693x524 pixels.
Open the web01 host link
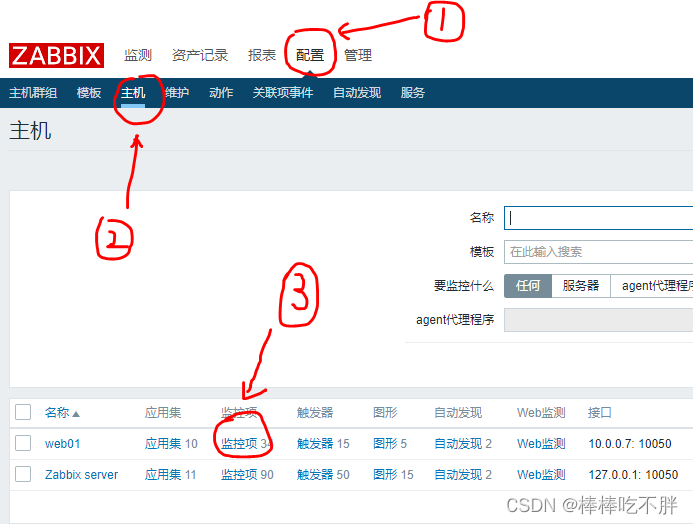[62, 444]
